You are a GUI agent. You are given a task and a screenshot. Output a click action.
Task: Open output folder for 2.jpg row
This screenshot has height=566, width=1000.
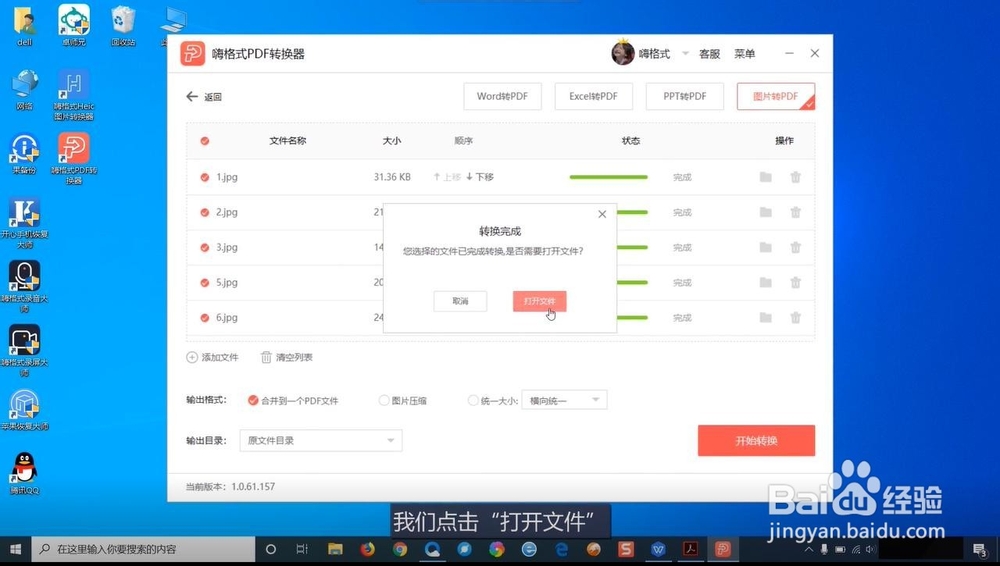tap(765, 212)
